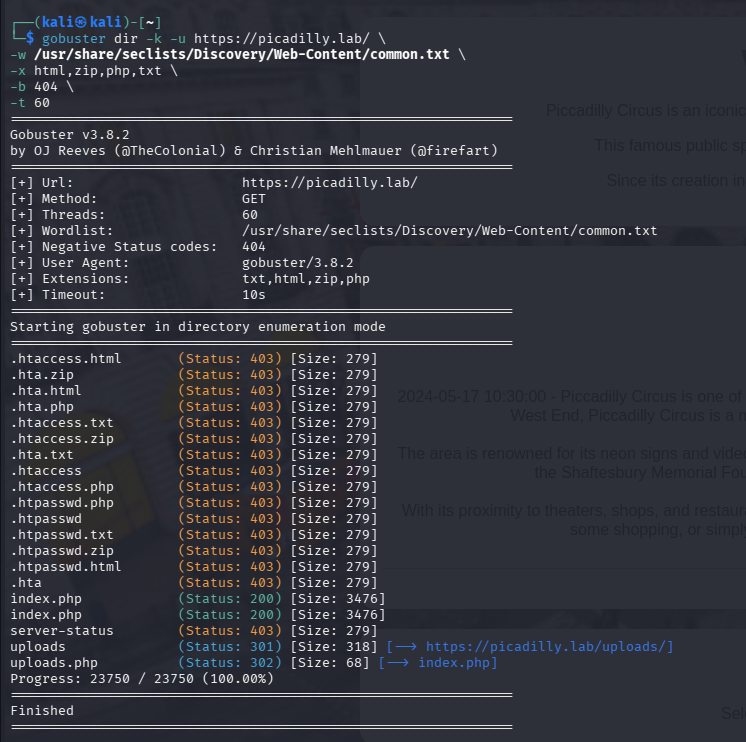Click the .htpasswd.php result entry
The height and width of the screenshot is (742, 746).
coord(62,503)
